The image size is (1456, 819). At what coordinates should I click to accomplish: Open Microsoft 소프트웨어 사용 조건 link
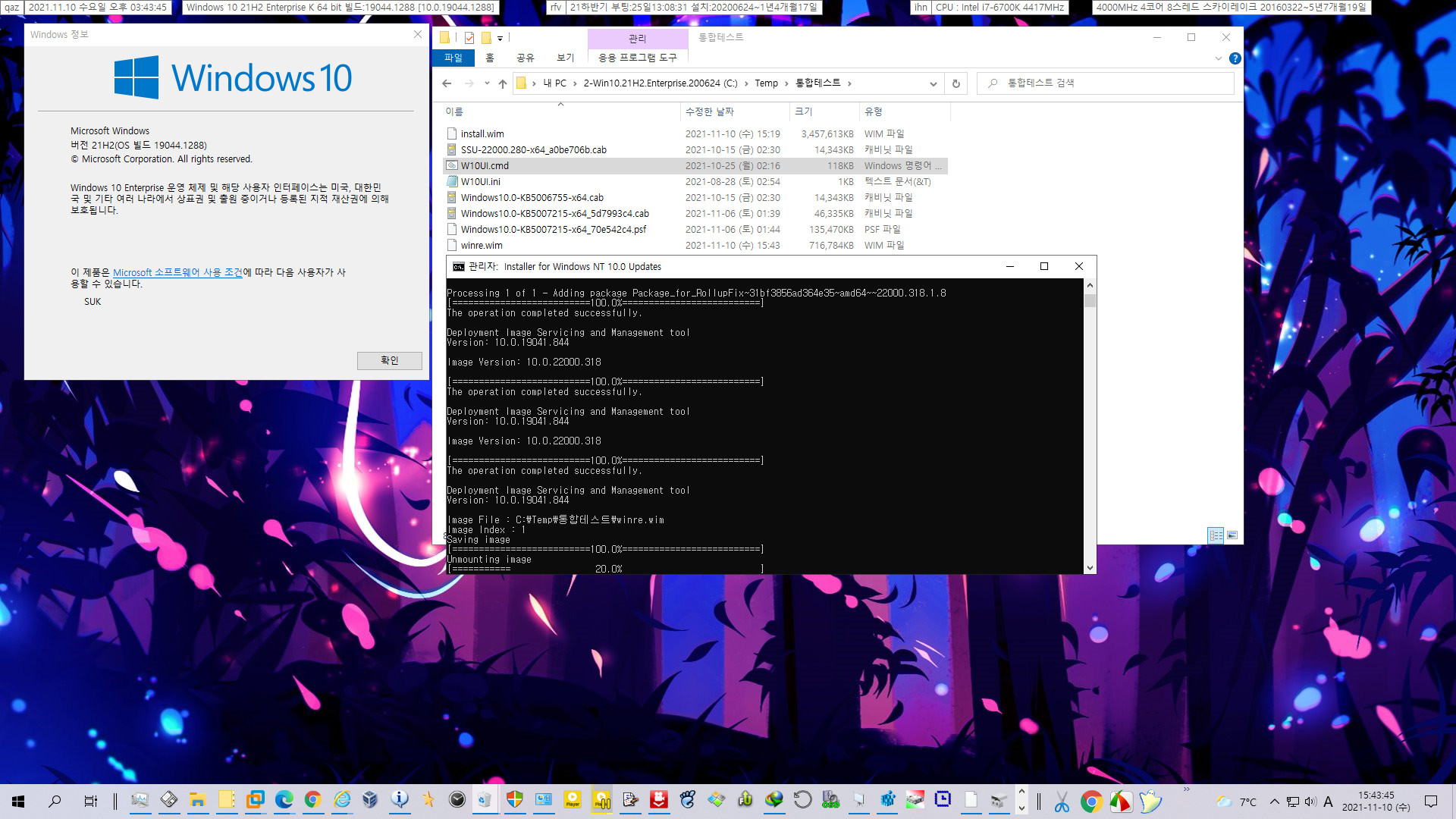coord(178,272)
